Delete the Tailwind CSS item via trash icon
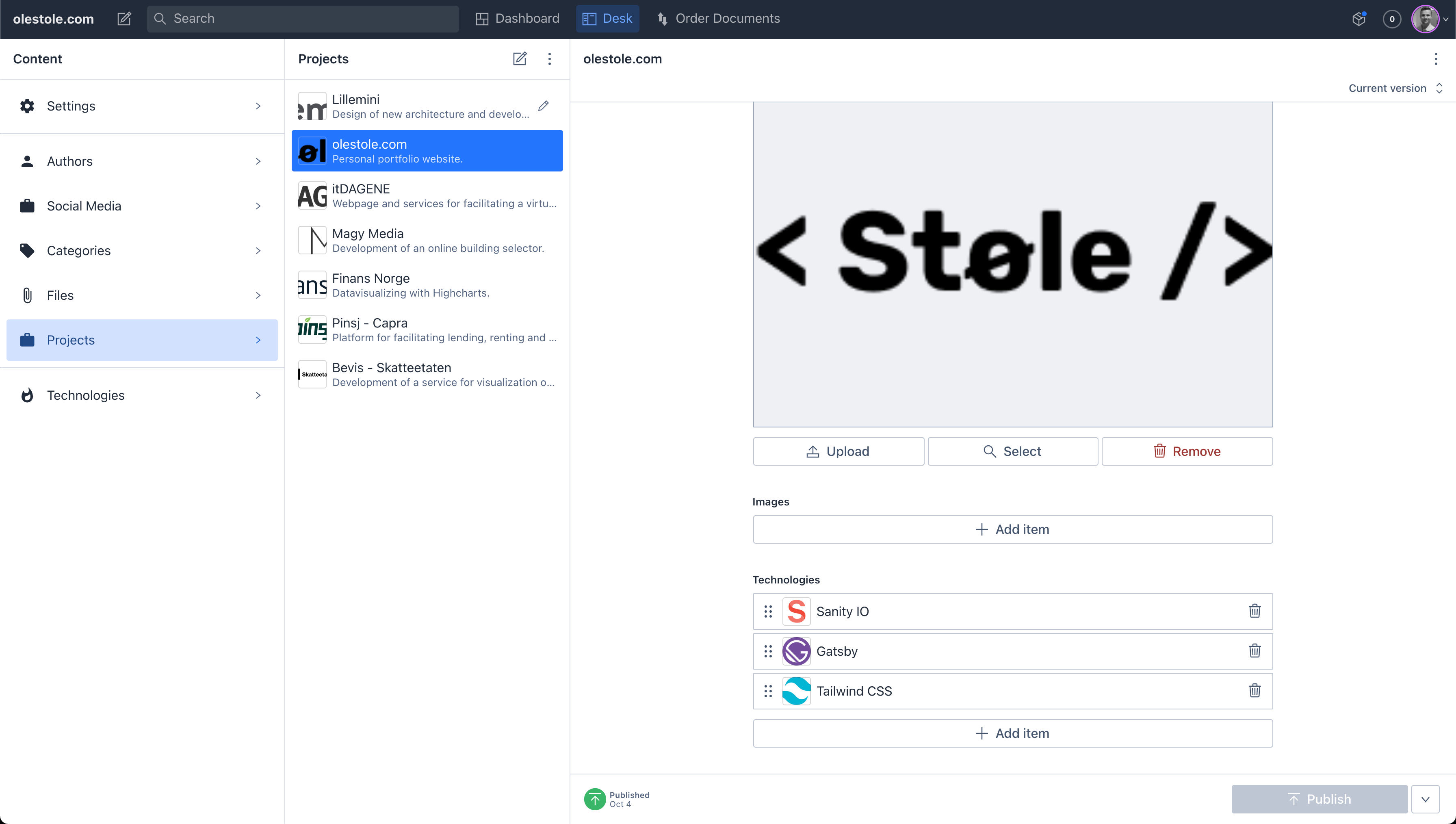Viewport: 1456px width, 824px height. click(x=1254, y=690)
